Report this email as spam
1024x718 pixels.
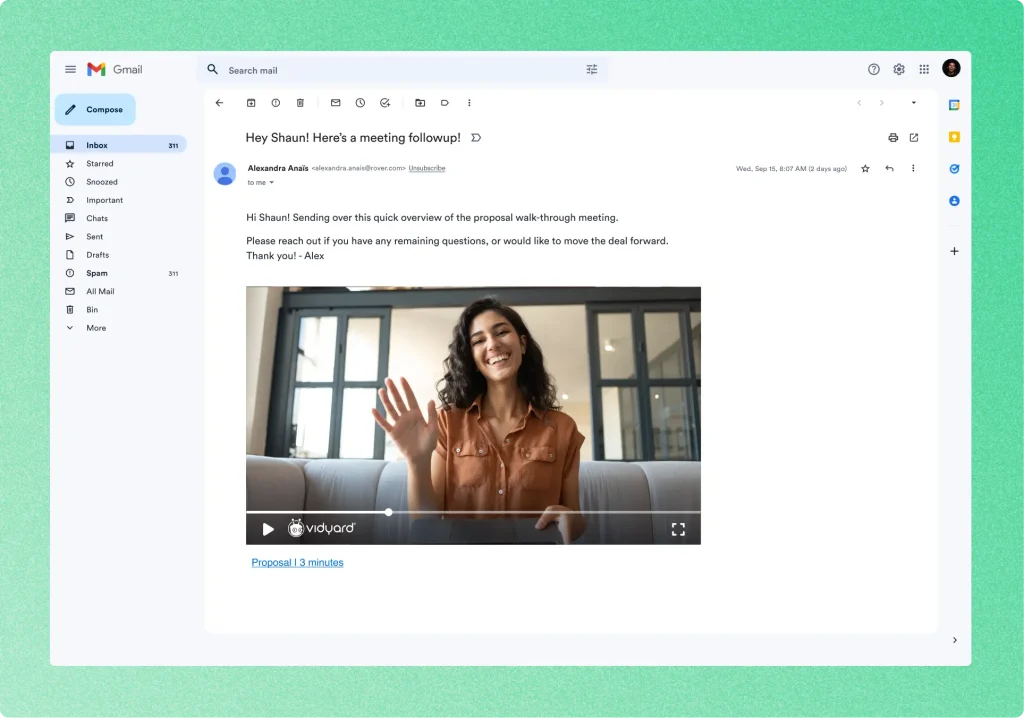[x=276, y=102]
